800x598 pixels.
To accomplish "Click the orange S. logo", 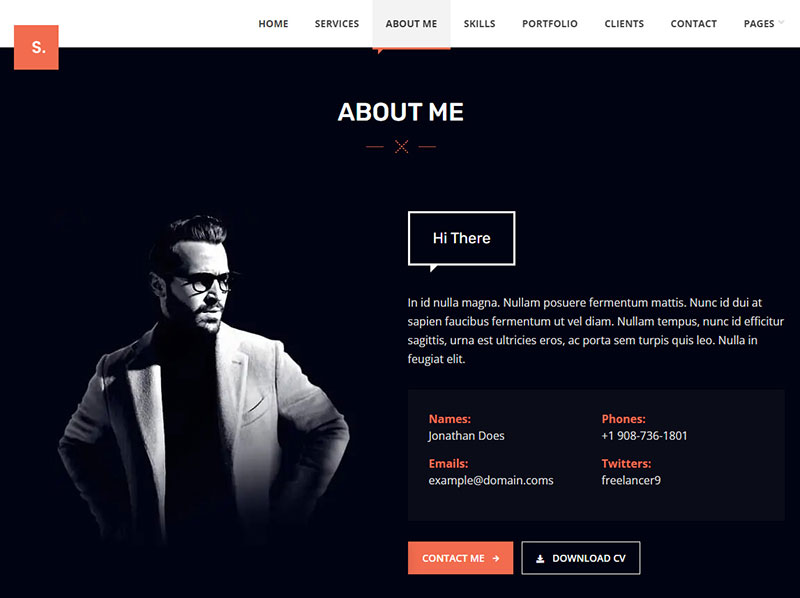I will [x=36, y=47].
